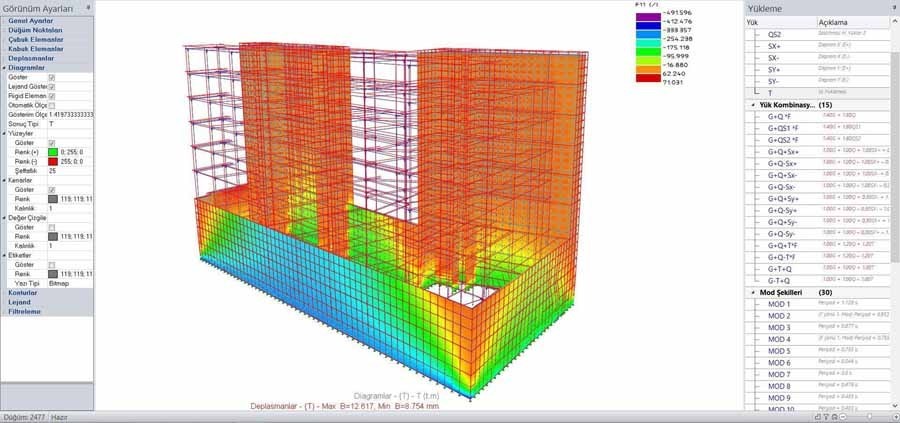This screenshot has height=423, width=900.
Task: Enable the Otomatik Ölçek checkbox
Action: pyautogui.click(x=52, y=105)
